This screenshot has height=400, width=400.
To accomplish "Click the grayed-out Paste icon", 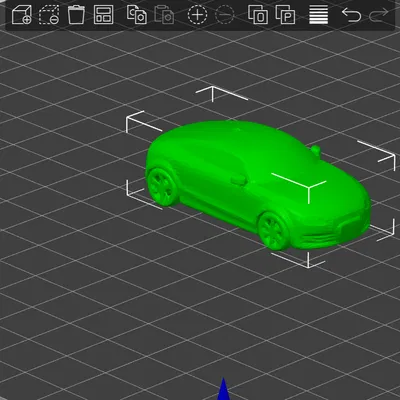I will (x=164, y=15).
